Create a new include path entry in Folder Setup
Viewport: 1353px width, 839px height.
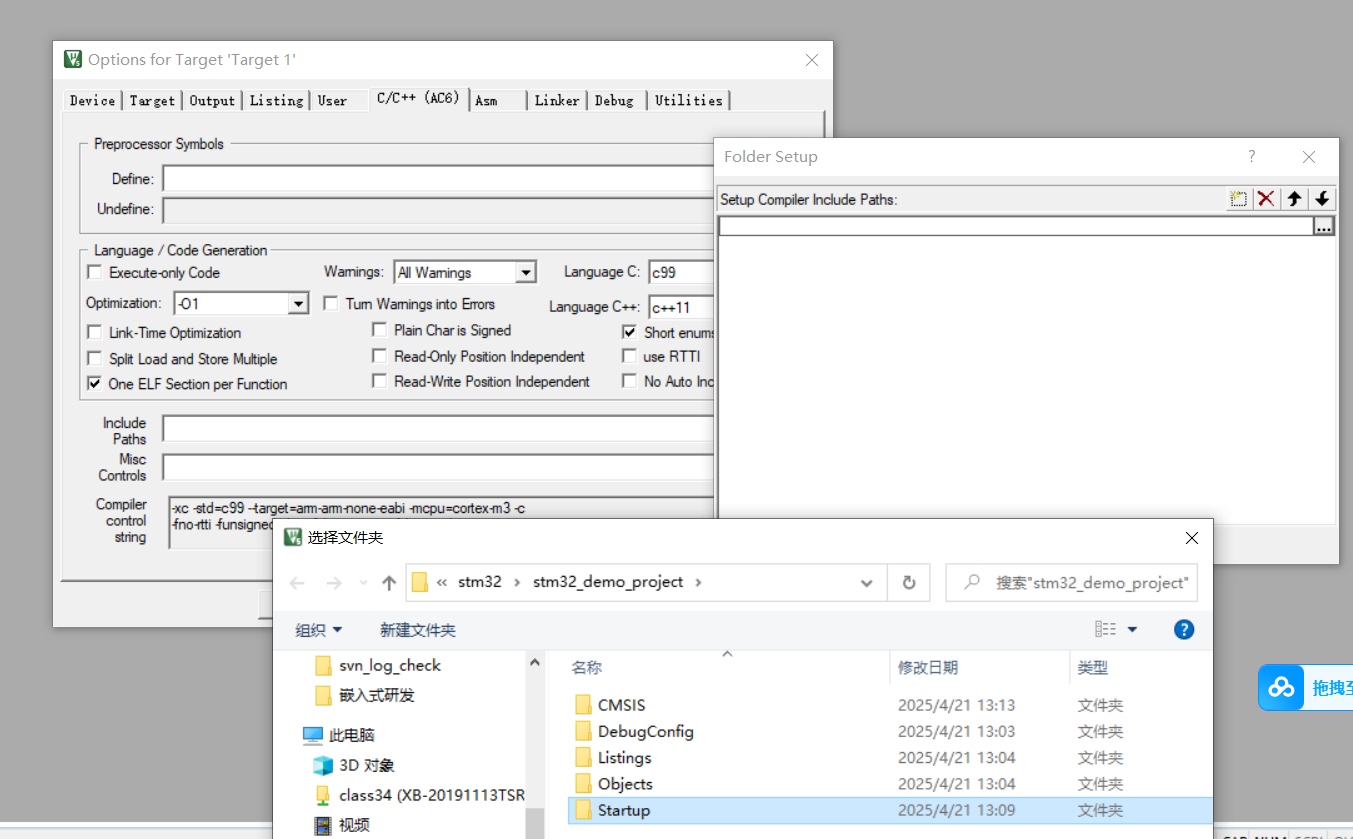click(1238, 199)
